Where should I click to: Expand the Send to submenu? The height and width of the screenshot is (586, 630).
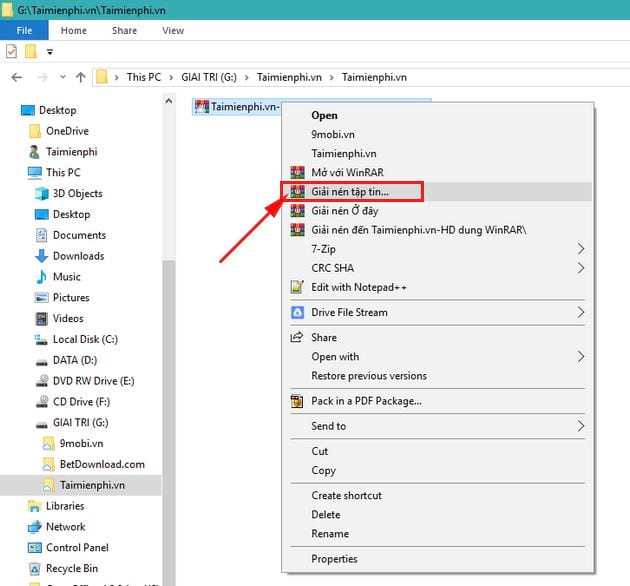click(580, 426)
